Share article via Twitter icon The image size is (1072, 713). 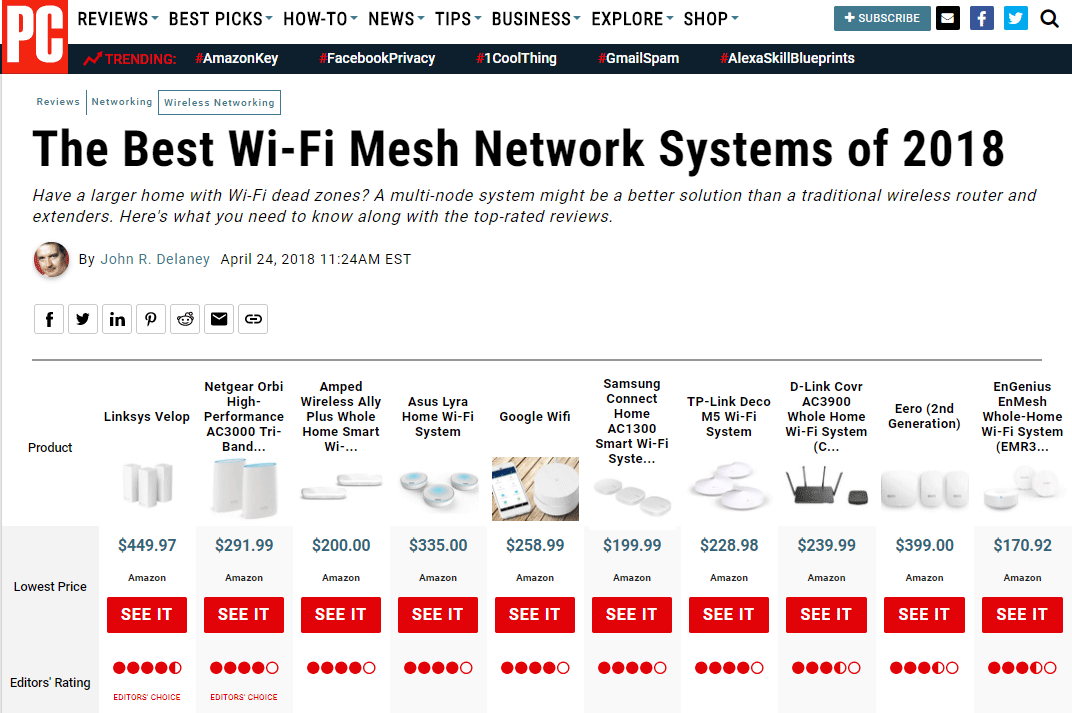coord(83,319)
